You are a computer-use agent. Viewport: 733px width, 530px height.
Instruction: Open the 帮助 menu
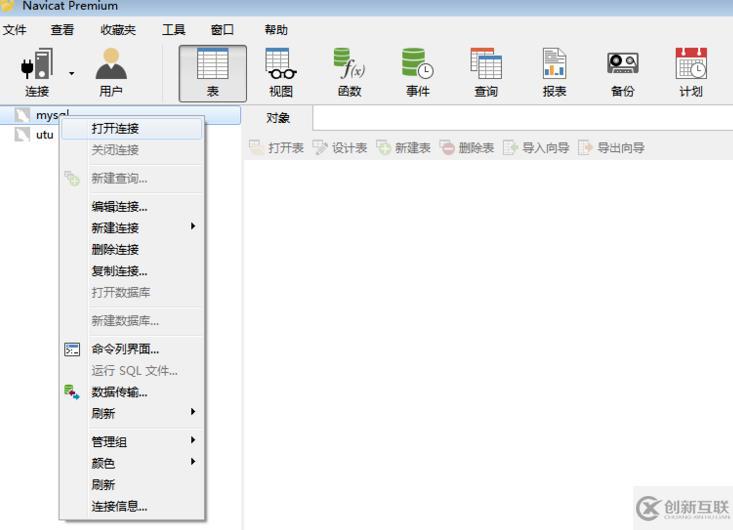(x=276, y=30)
